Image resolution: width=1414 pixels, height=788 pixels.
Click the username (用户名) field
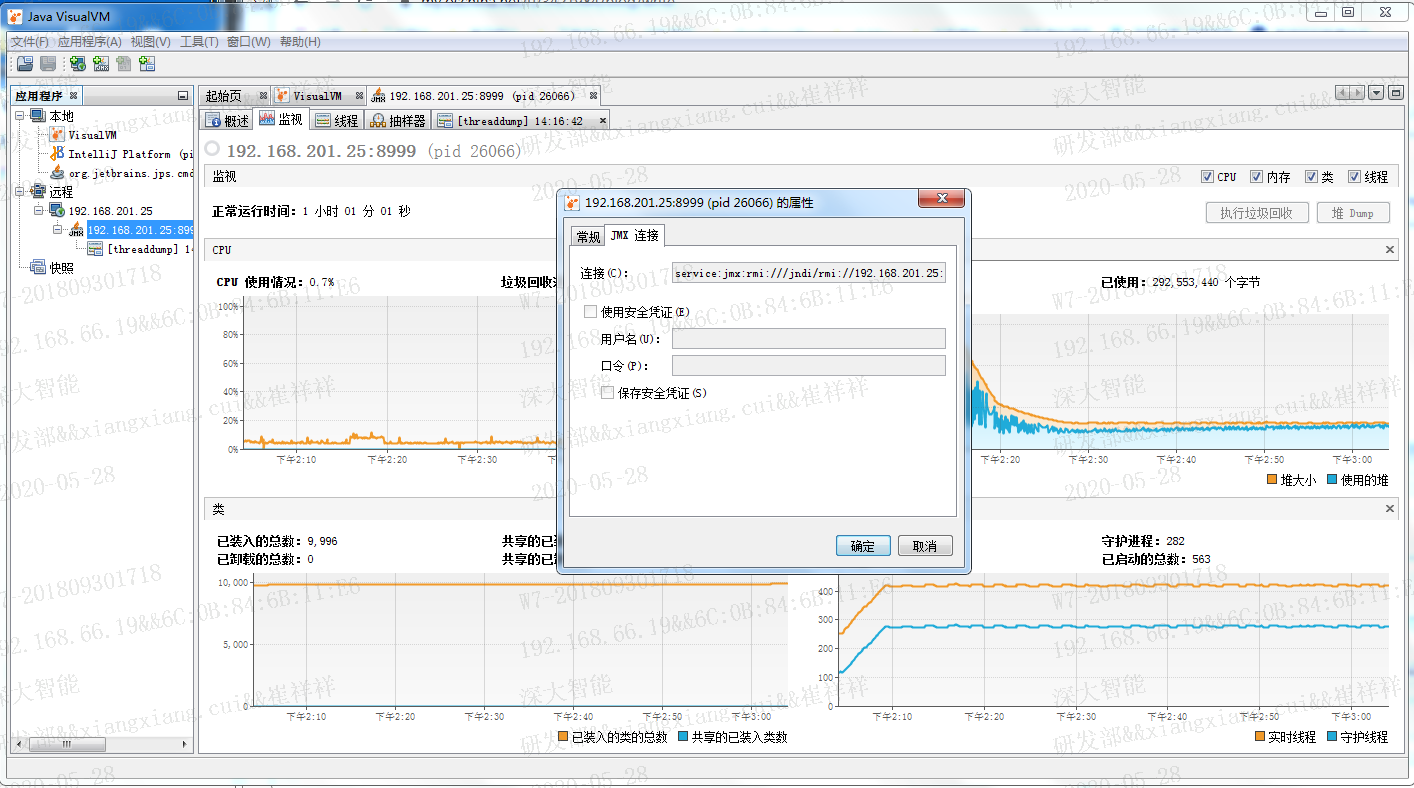[809, 339]
